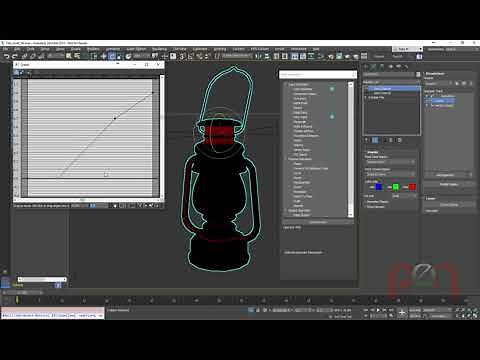Open the Views menu
Screen dimensions: 480x360
(60, 49)
